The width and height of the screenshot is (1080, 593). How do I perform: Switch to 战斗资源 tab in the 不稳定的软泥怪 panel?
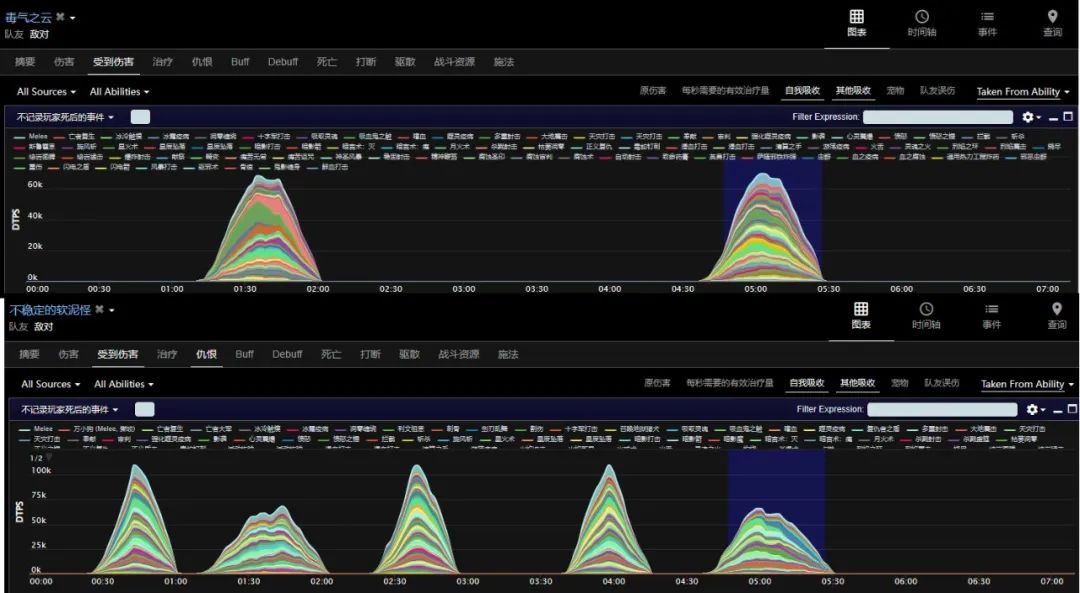pos(459,354)
